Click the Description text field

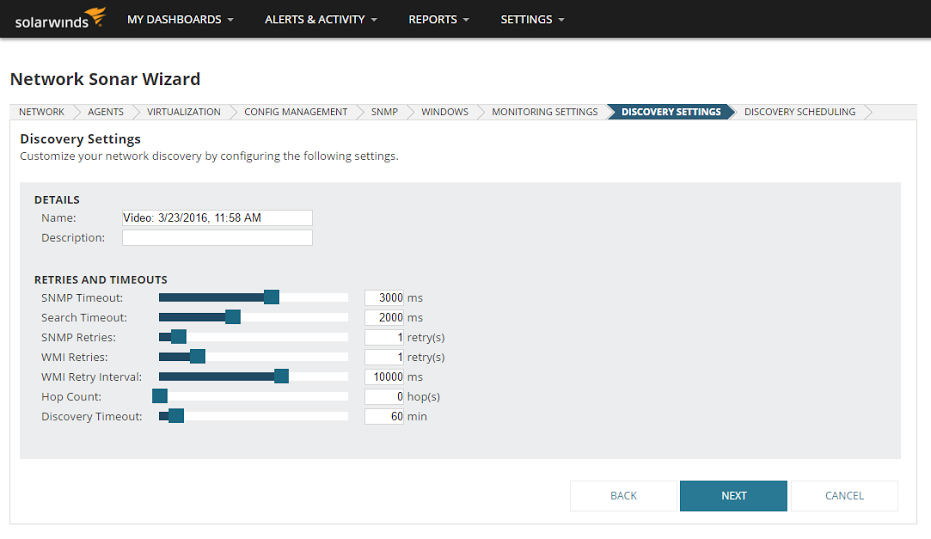pyautogui.click(x=217, y=237)
